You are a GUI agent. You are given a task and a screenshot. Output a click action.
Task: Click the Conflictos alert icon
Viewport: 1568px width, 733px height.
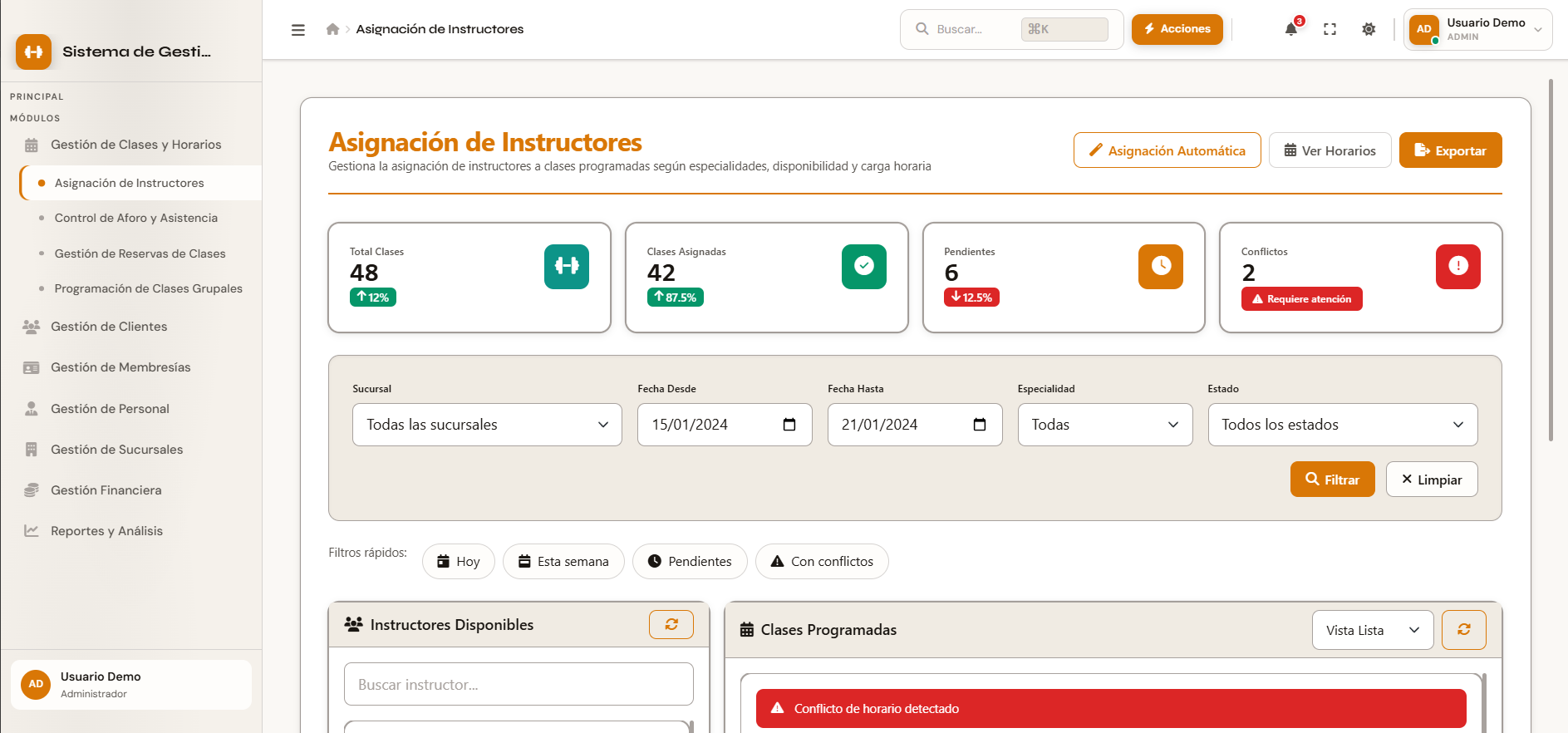click(x=1458, y=266)
